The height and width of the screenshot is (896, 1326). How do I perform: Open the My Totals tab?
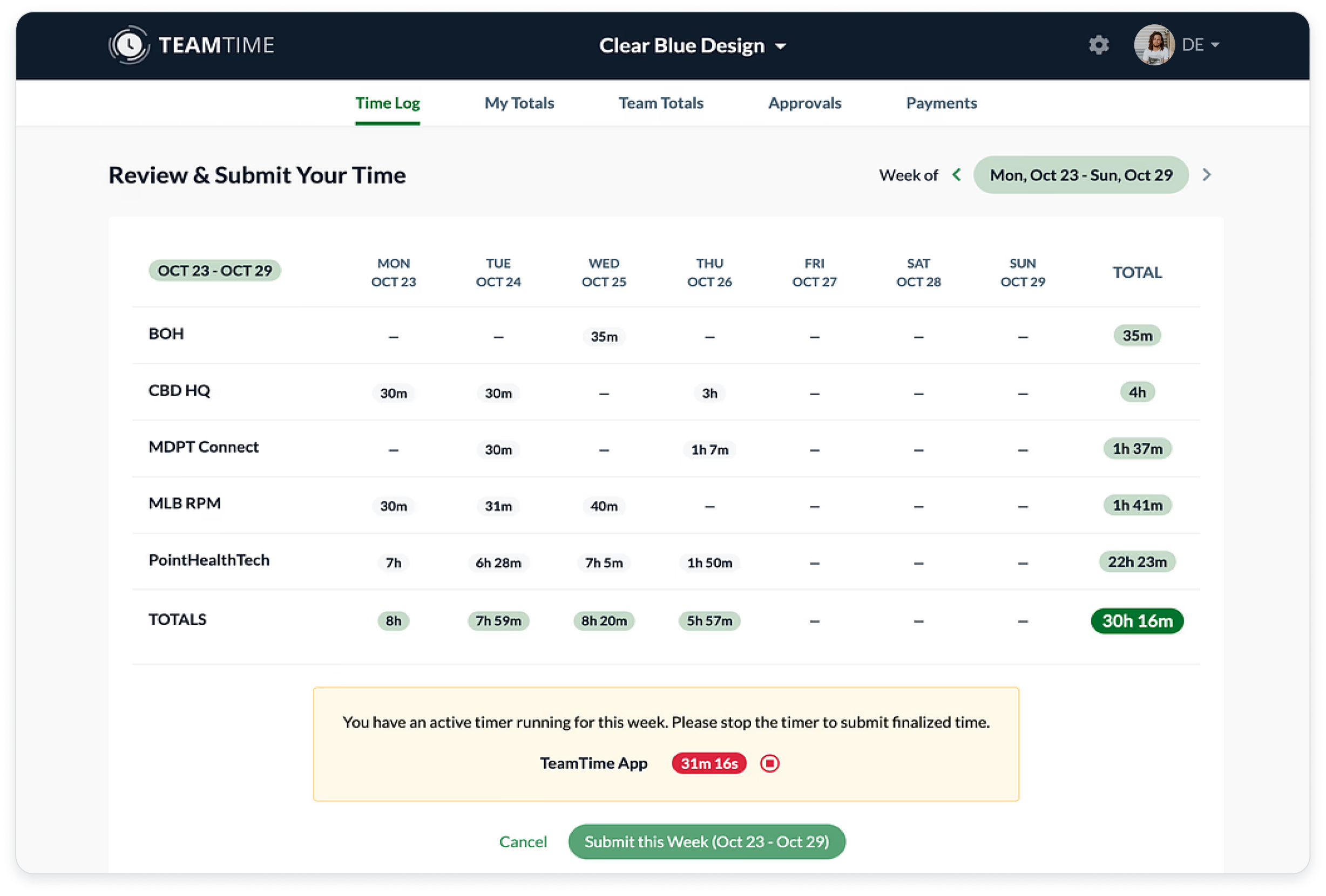519,103
